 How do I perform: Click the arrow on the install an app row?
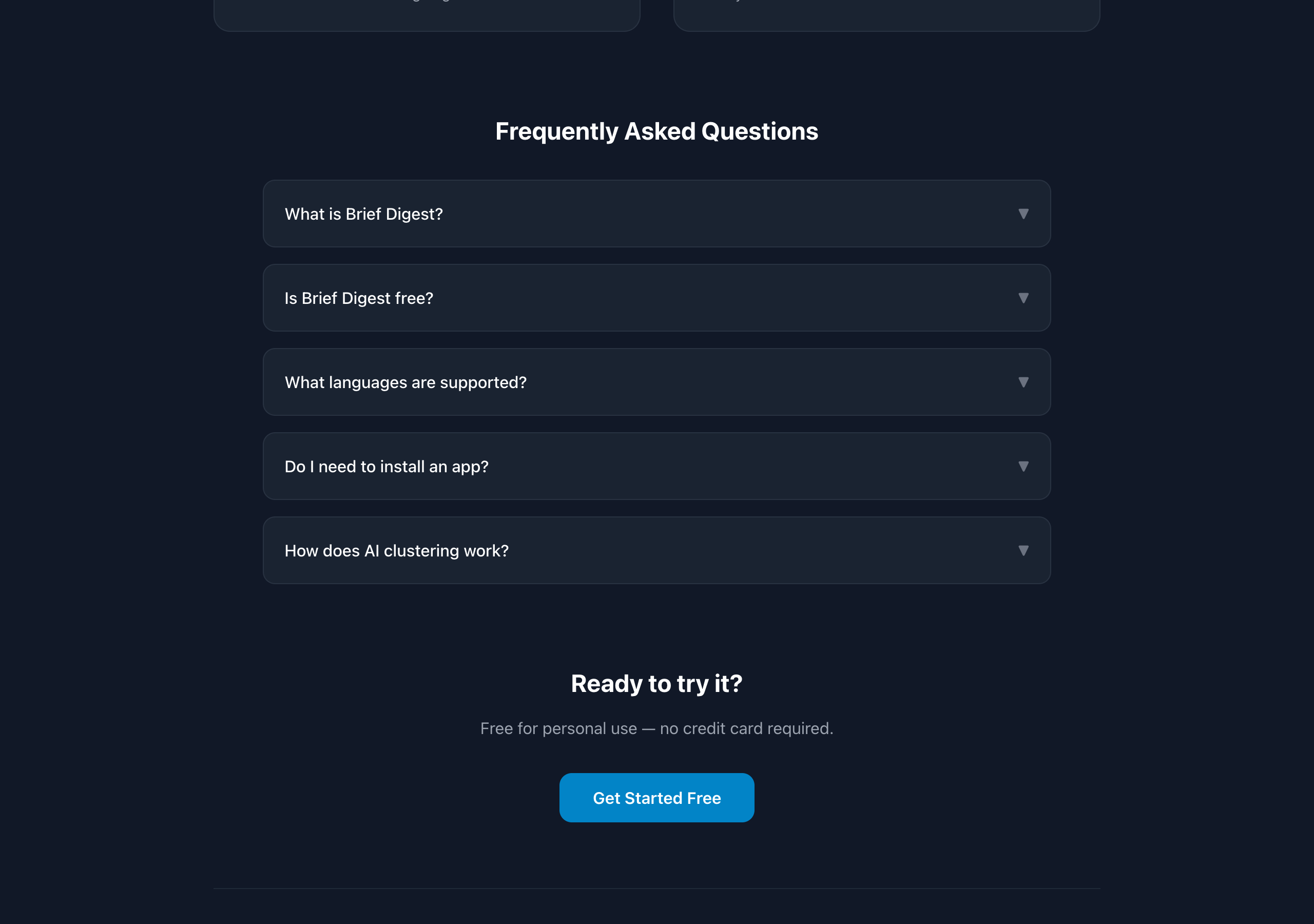point(1023,466)
